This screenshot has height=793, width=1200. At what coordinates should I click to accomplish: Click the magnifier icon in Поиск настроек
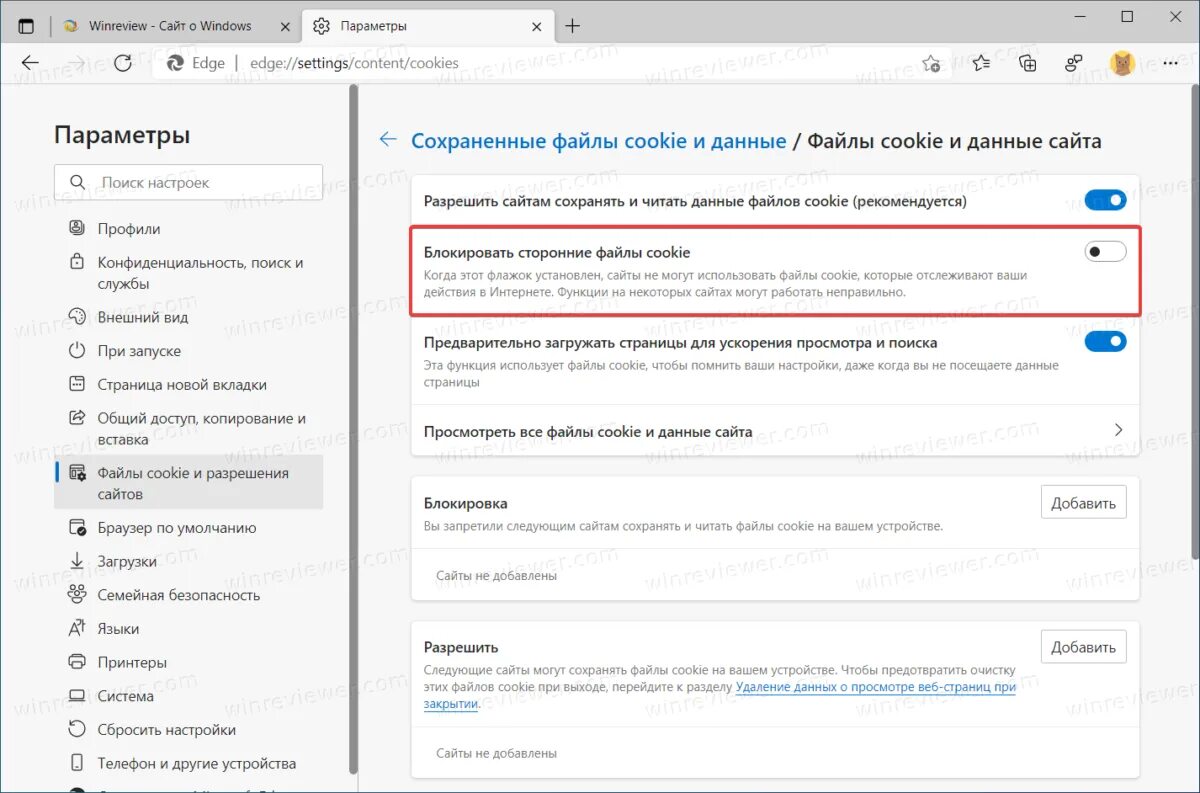coord(78,183)
